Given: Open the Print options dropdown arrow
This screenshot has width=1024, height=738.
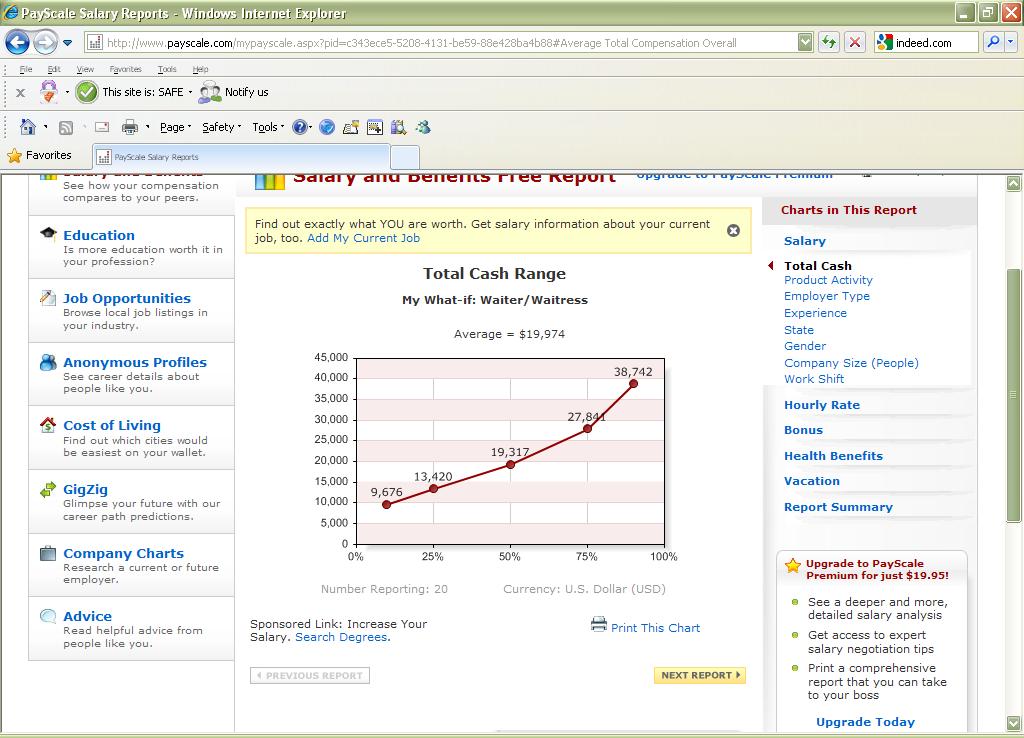Looking at the screenshot, I should tap(148, 127).
